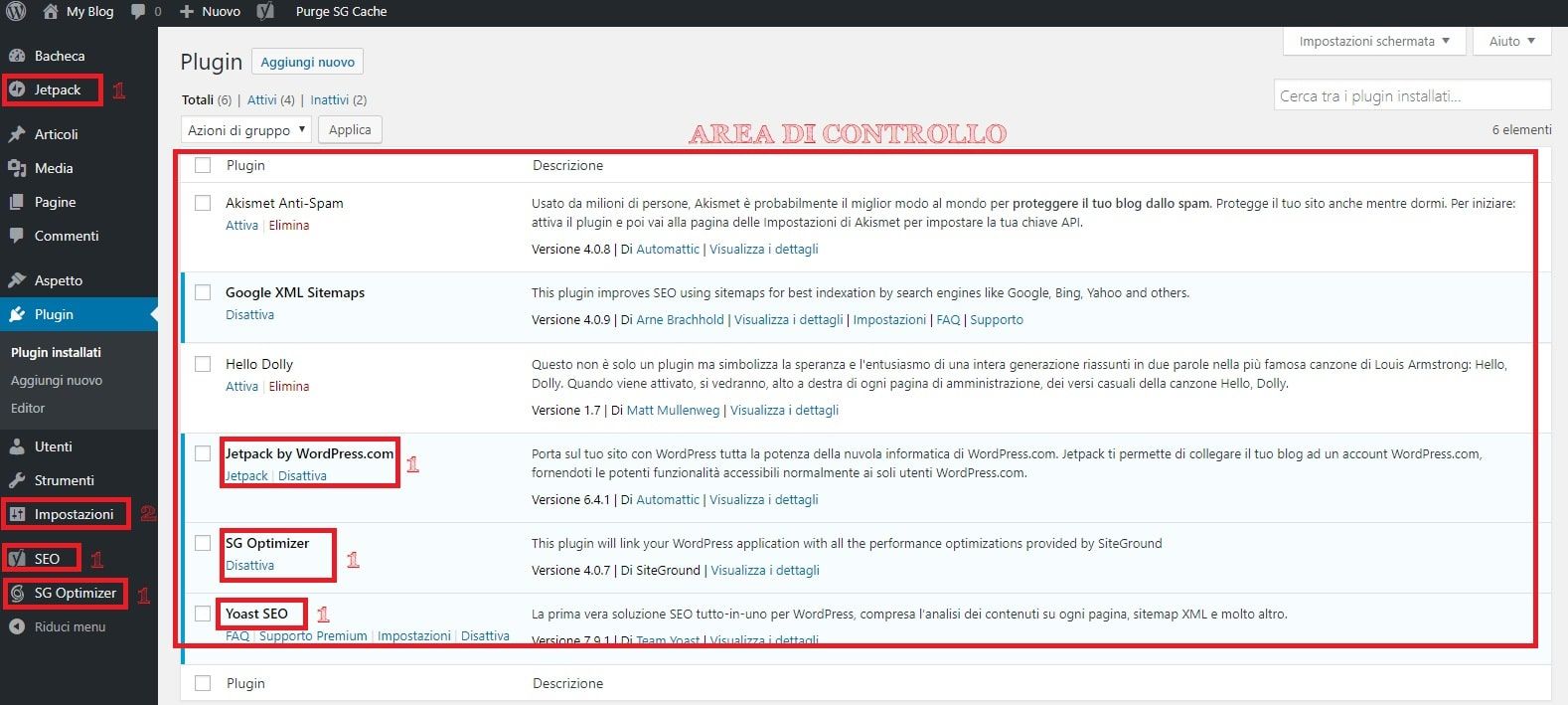Open the comments bubble icon in admin bar
Image resolution: width=1568 pixels, height=705 pixels.
point(139,12)
